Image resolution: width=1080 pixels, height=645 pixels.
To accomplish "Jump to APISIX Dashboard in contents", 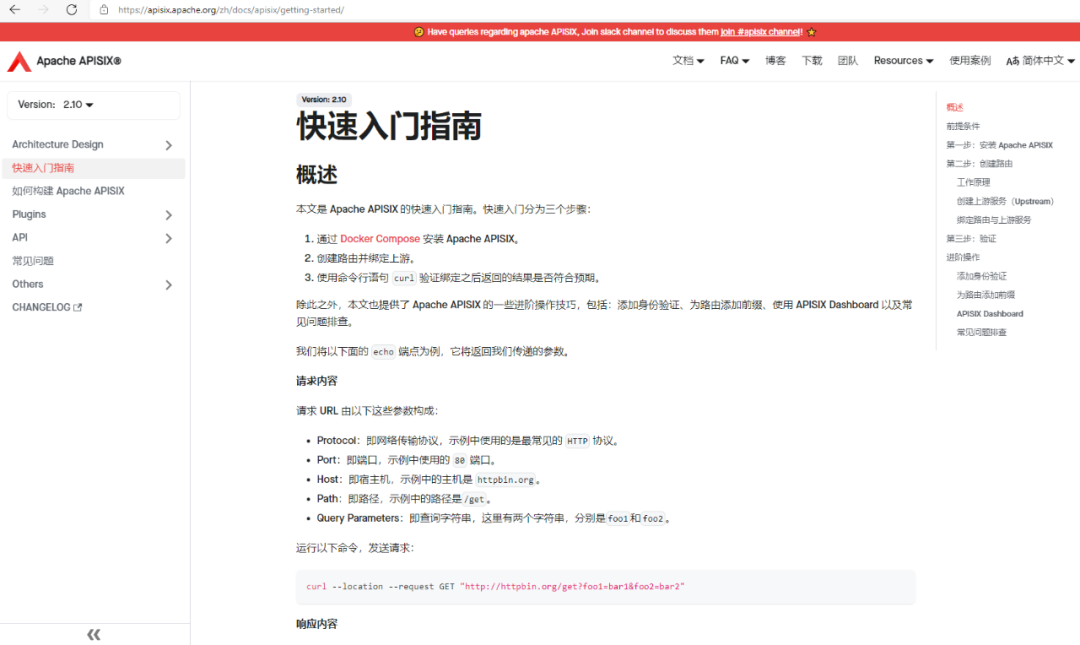I will [x=990, y=314].
